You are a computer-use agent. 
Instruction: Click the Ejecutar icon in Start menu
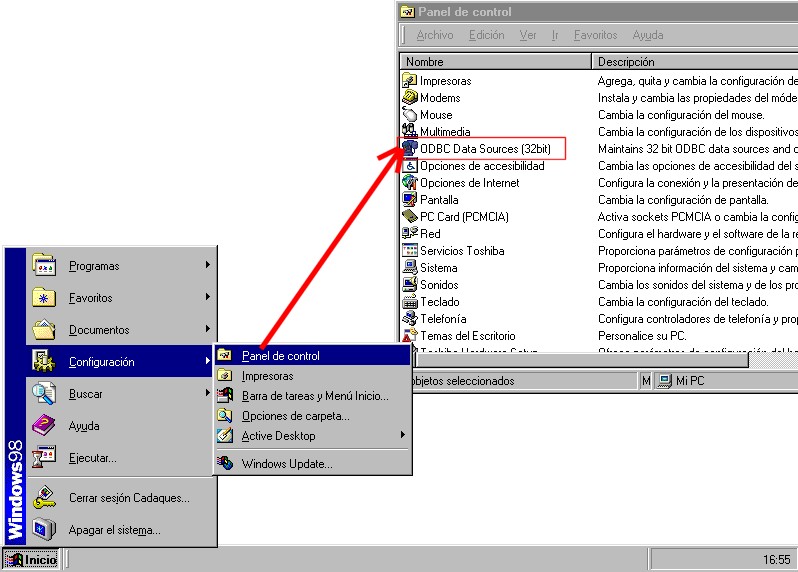click(44, 457)
